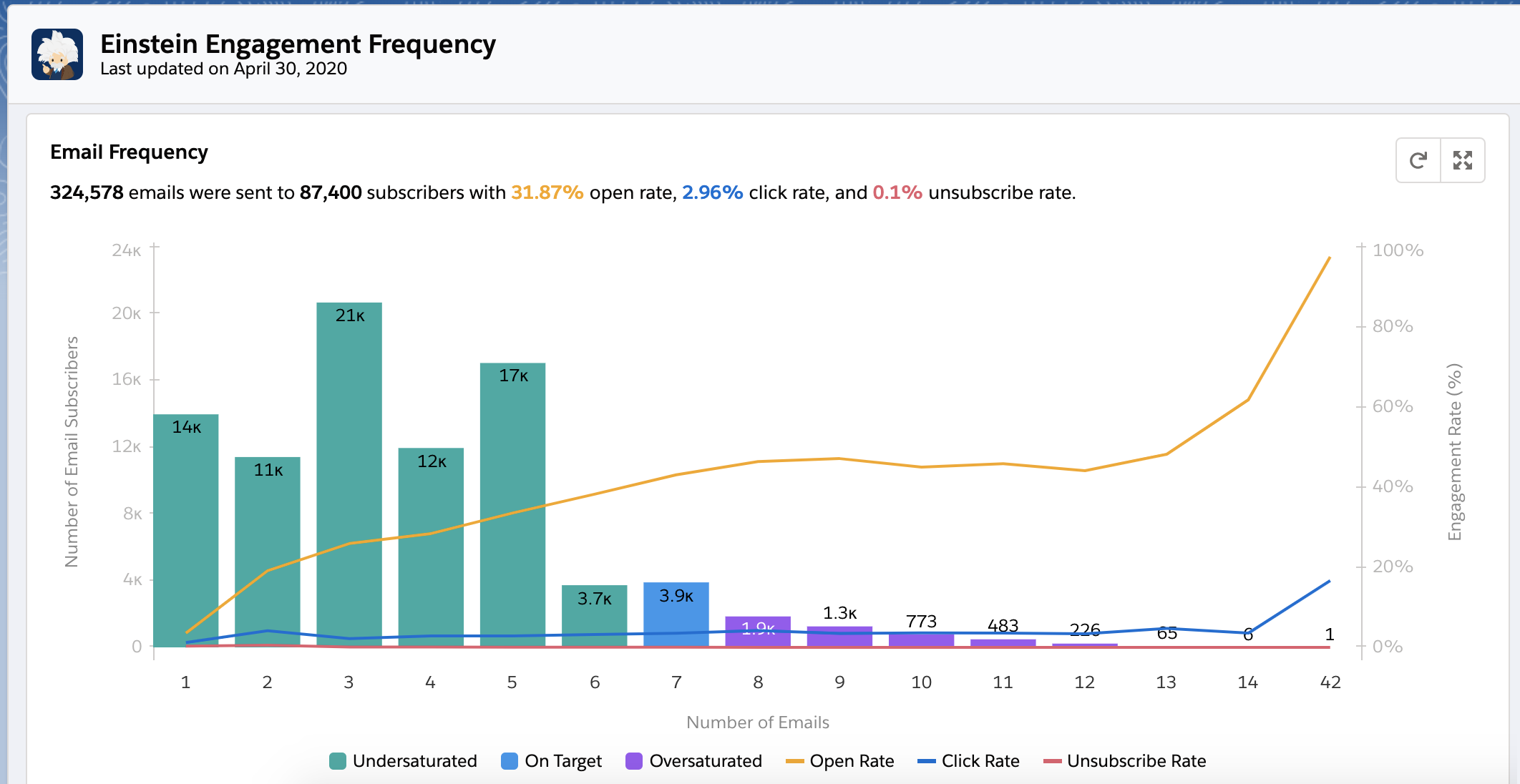The height and width of the screenshot is (784, 1520).
Task: Hide Click Rate line via legend
Action: pyautogui.click(x=980, y=761)
